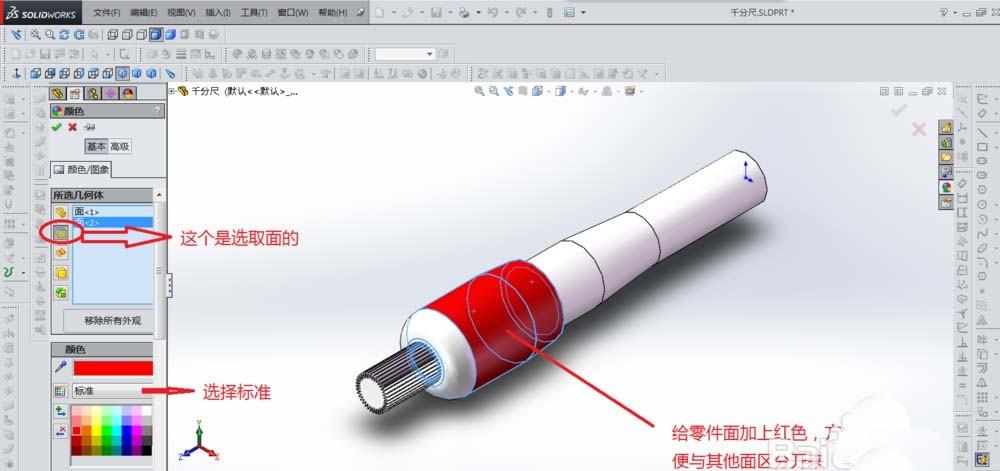
Task: Click the Previous View icon in view toolbar
Action: point(17,34)
